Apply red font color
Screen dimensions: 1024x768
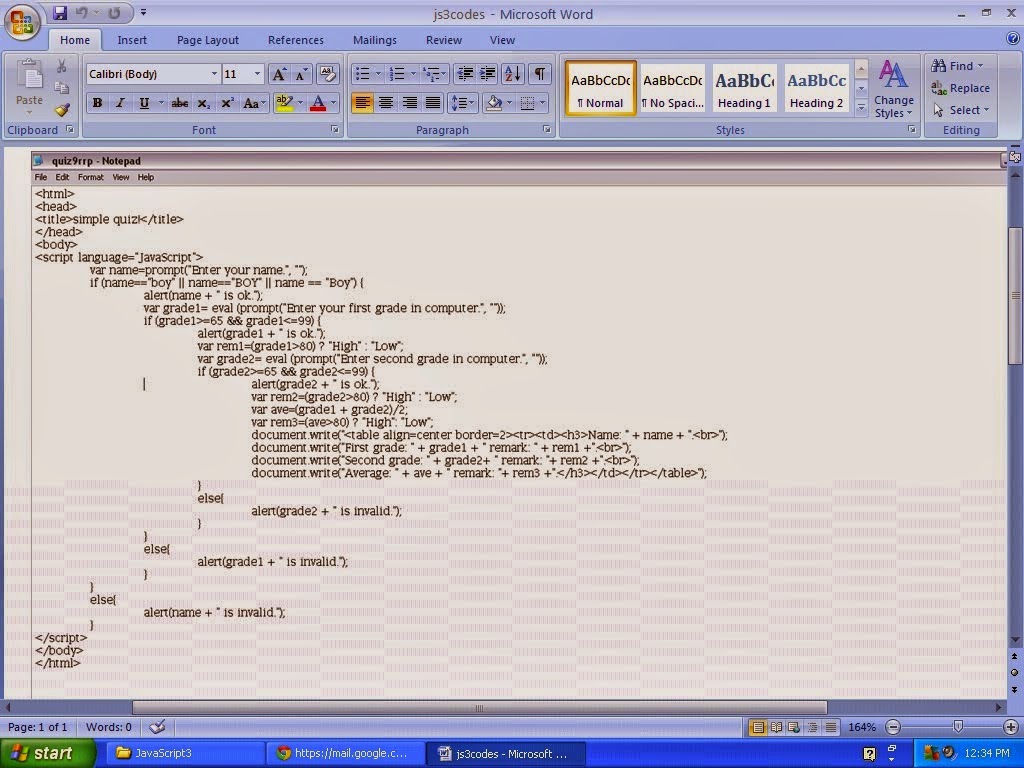318,103
